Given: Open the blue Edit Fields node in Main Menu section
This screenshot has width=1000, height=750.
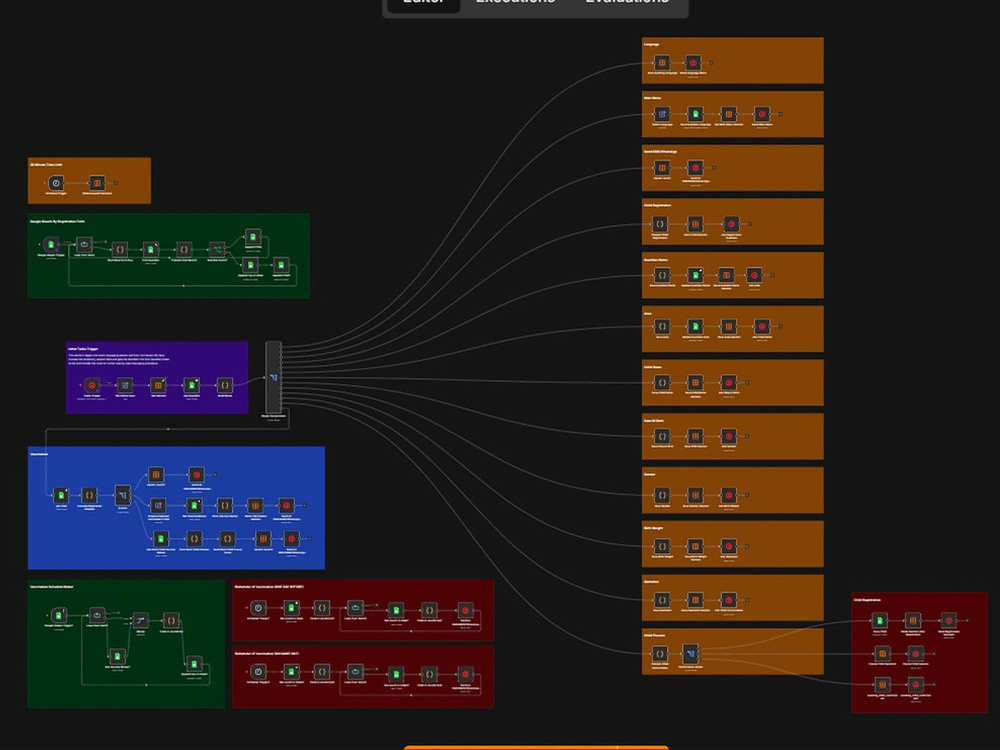Looking at the screenshot, I should coord(662,114).
